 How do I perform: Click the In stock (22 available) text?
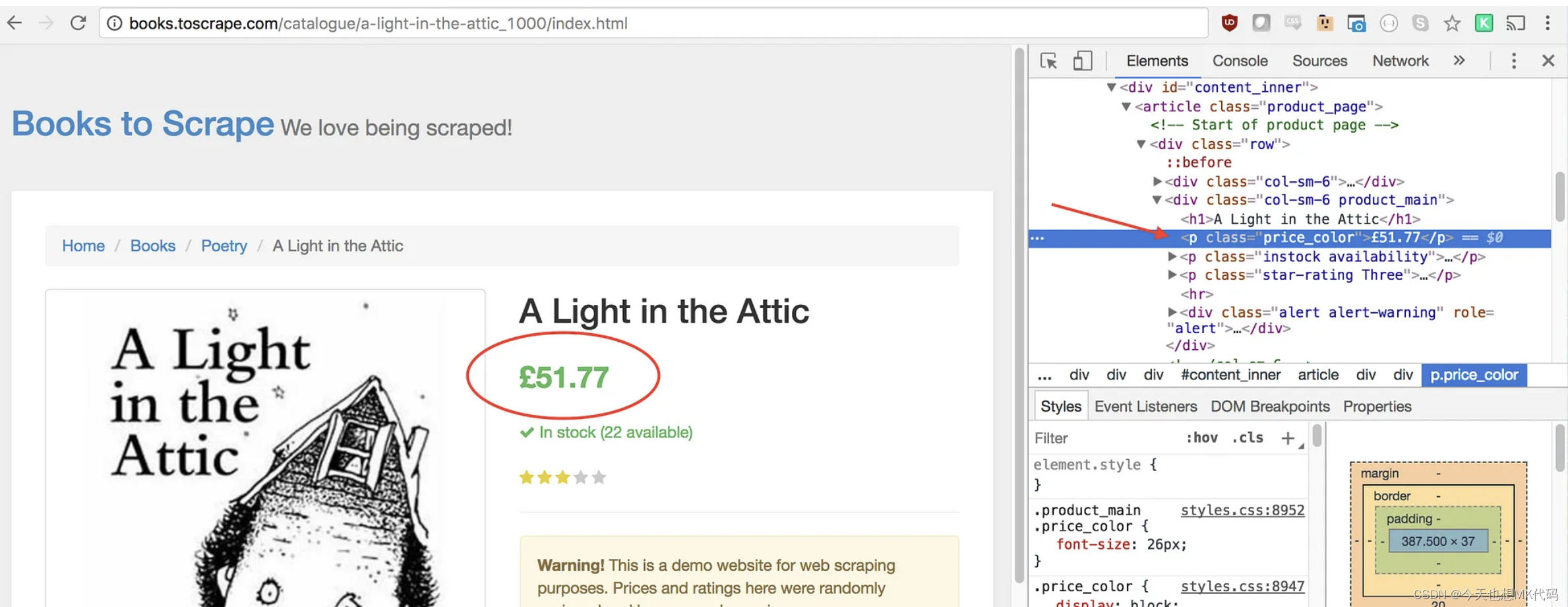616,432
